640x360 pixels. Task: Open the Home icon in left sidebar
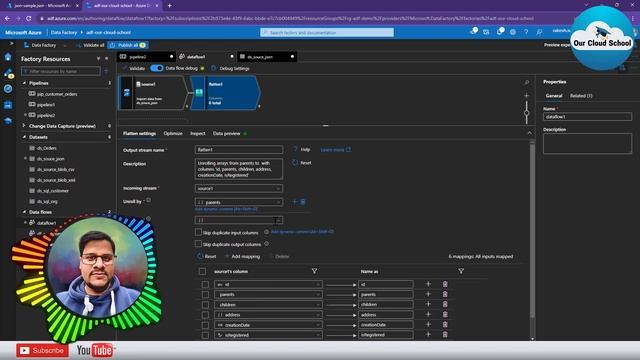click(x=8, y=57)
